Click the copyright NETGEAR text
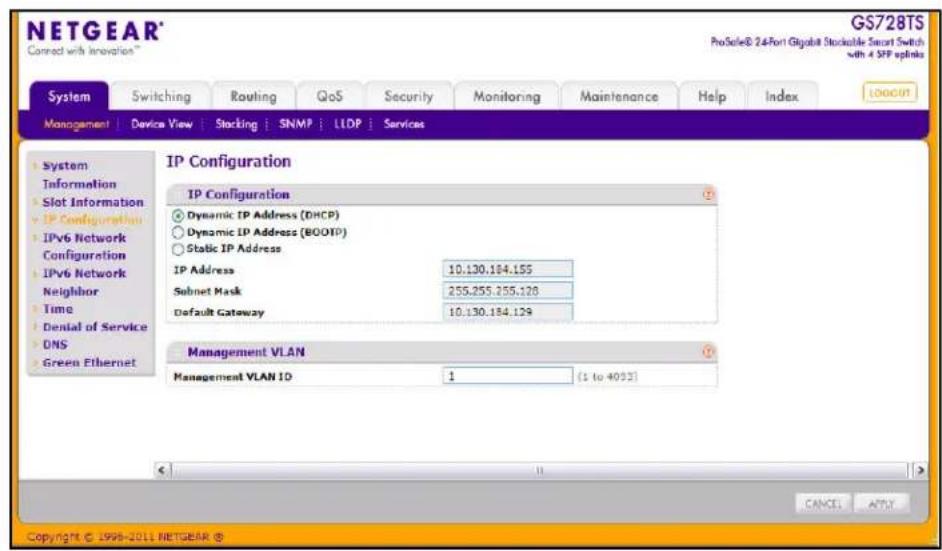This screenshot has height=551, width=942. tap(125, 537)
